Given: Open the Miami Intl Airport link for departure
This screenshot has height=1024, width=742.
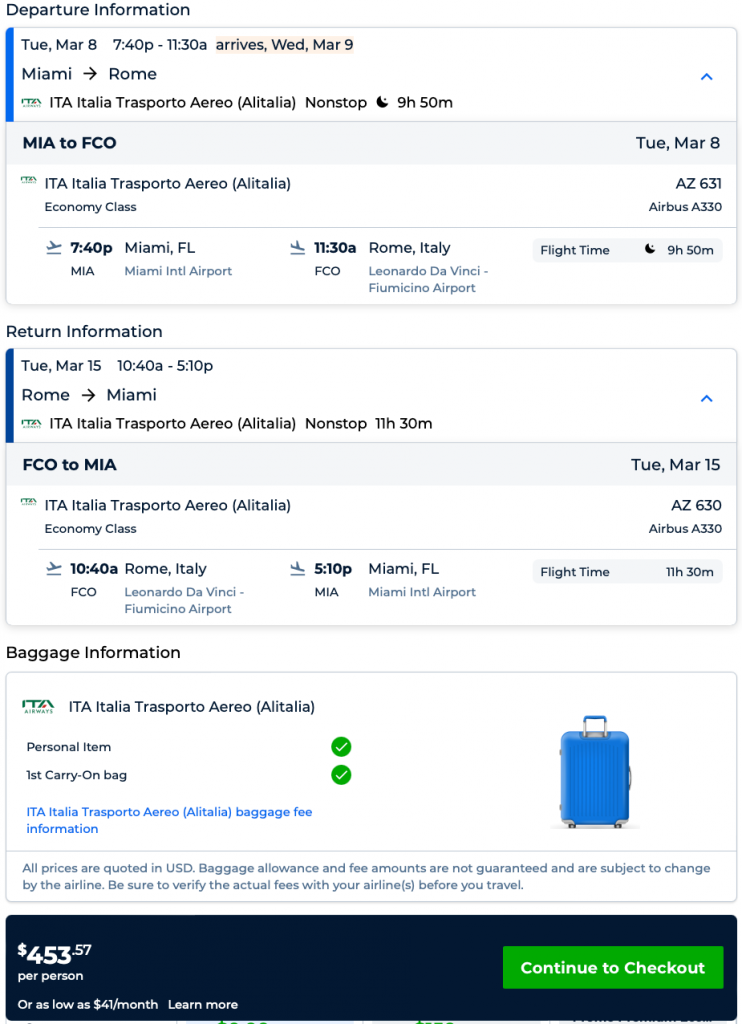Looking at the screenshot, I should pos(178,271).
